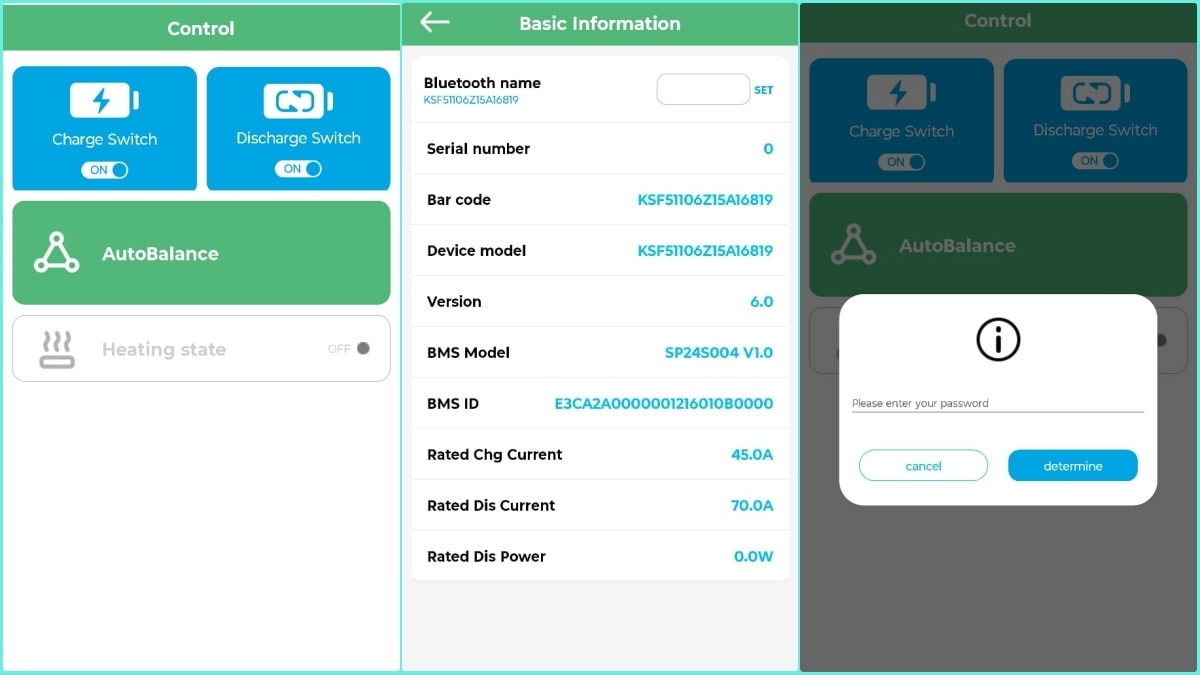1200x675 pixels.
Task: Toggle the Charge Switch ON switch, left screen
Action: click(104, 170)
